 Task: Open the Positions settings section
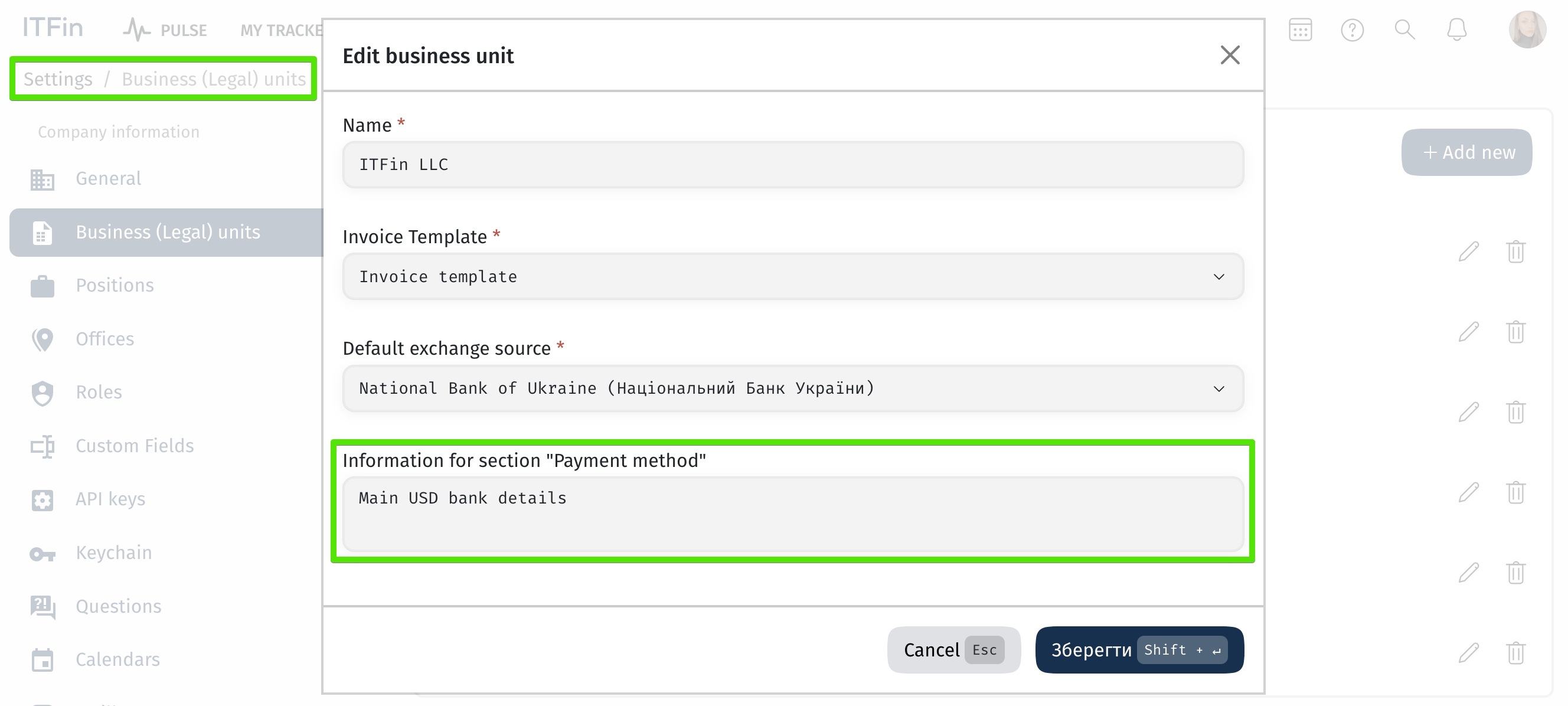(115, 286)
